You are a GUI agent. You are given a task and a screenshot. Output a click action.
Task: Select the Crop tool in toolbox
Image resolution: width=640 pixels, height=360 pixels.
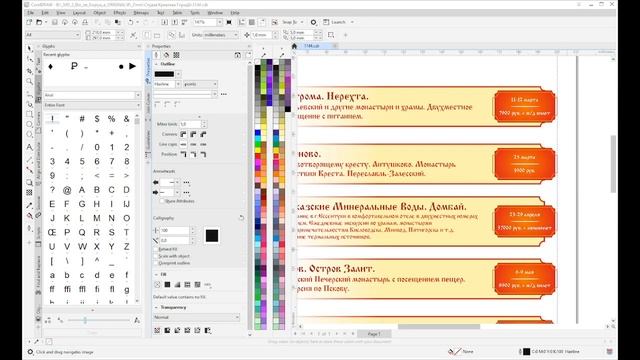pos(29,71)
